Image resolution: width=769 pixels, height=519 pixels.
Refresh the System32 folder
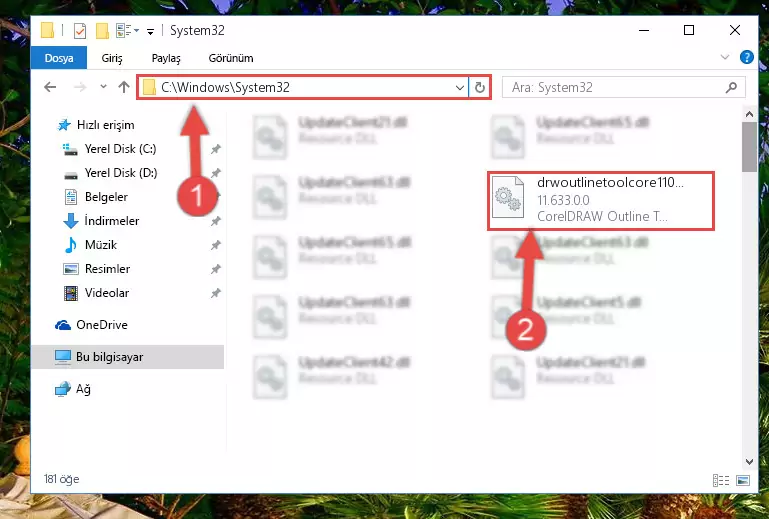coord(480,88)
